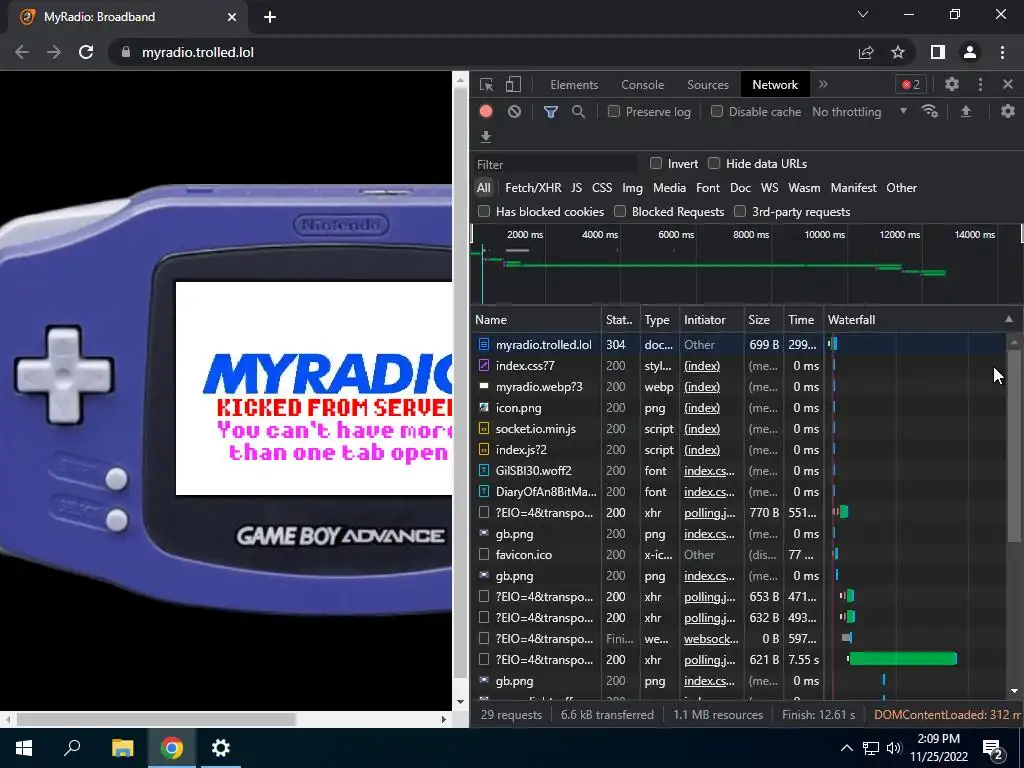Check 3rd-party requests checkbox

740,211
